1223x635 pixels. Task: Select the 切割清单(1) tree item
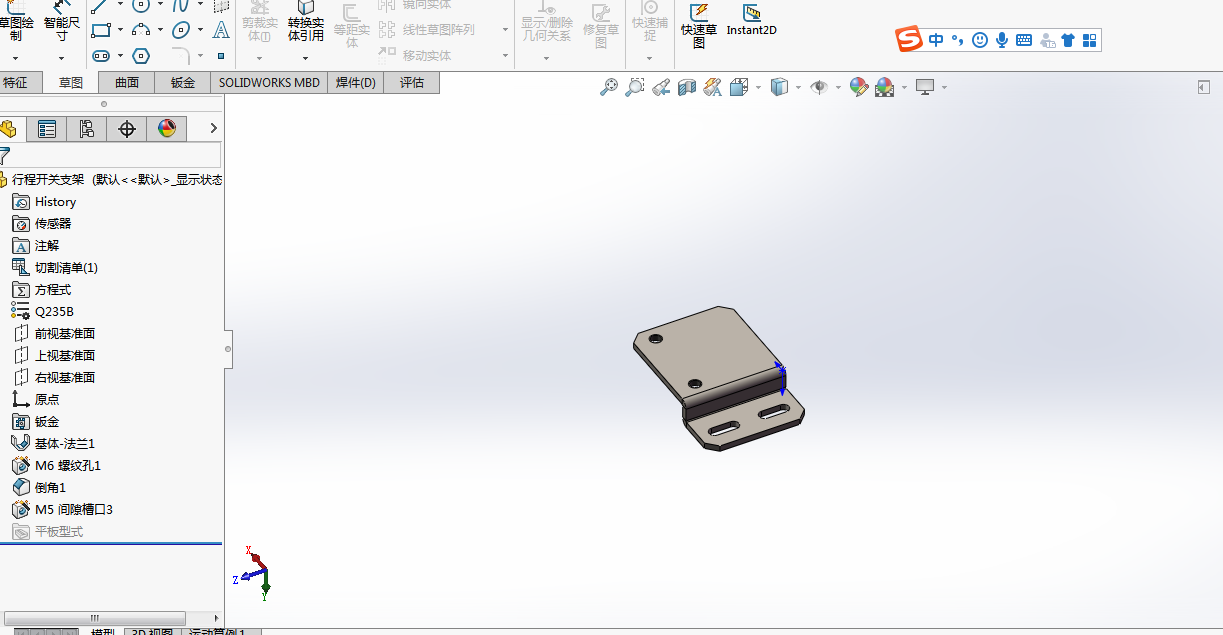coord(66,268)
